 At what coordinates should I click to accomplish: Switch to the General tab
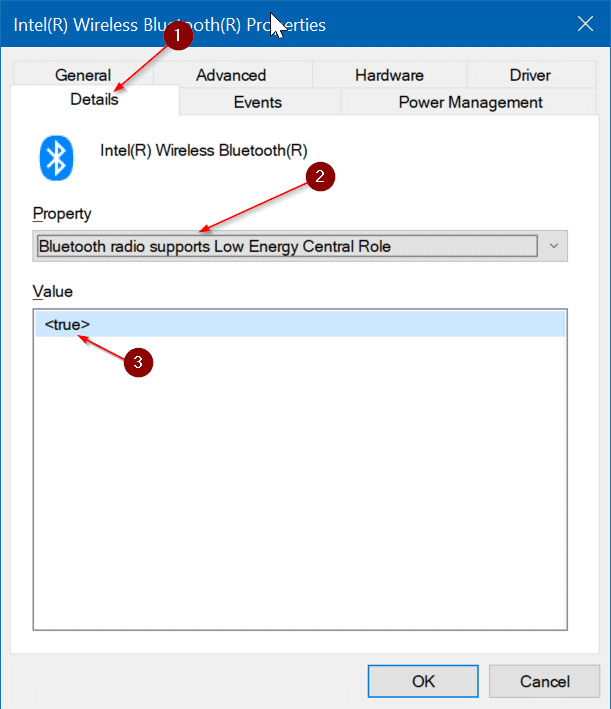pyautogui.click(x=83, y=75)
